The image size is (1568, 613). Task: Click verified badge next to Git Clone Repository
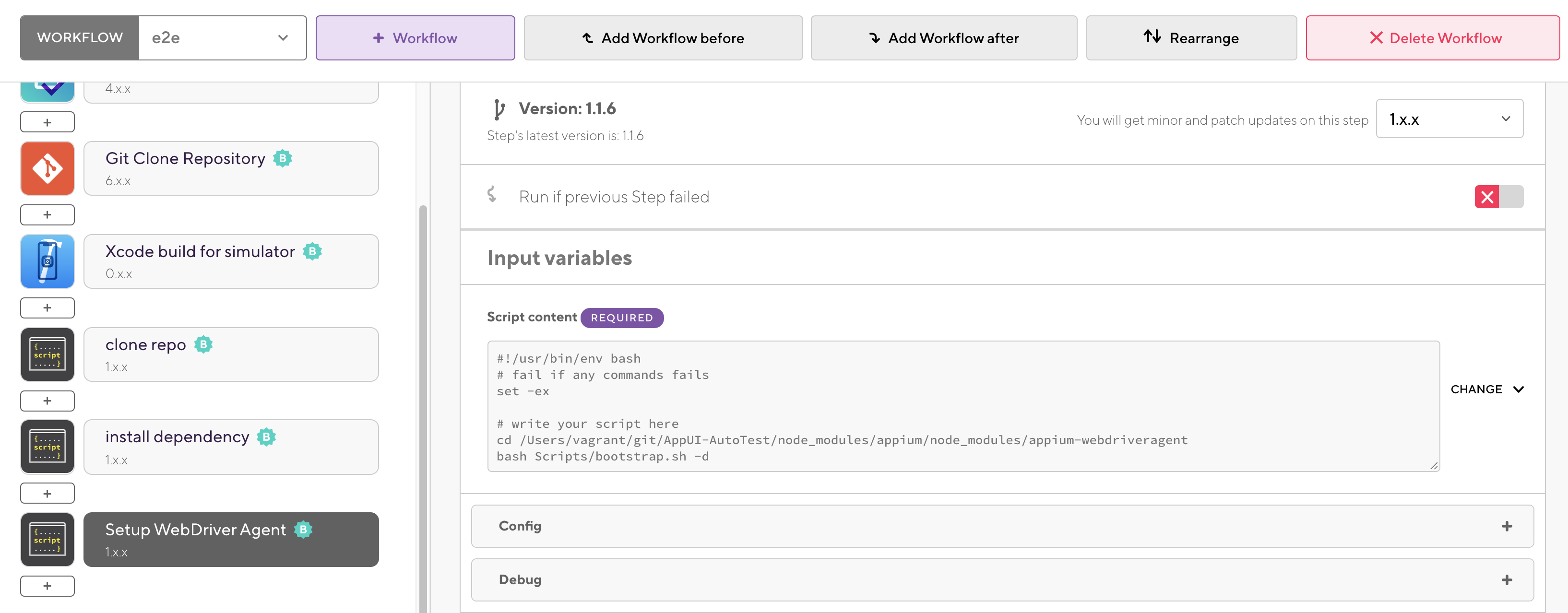pyautogui.click(x=283, y=159)
